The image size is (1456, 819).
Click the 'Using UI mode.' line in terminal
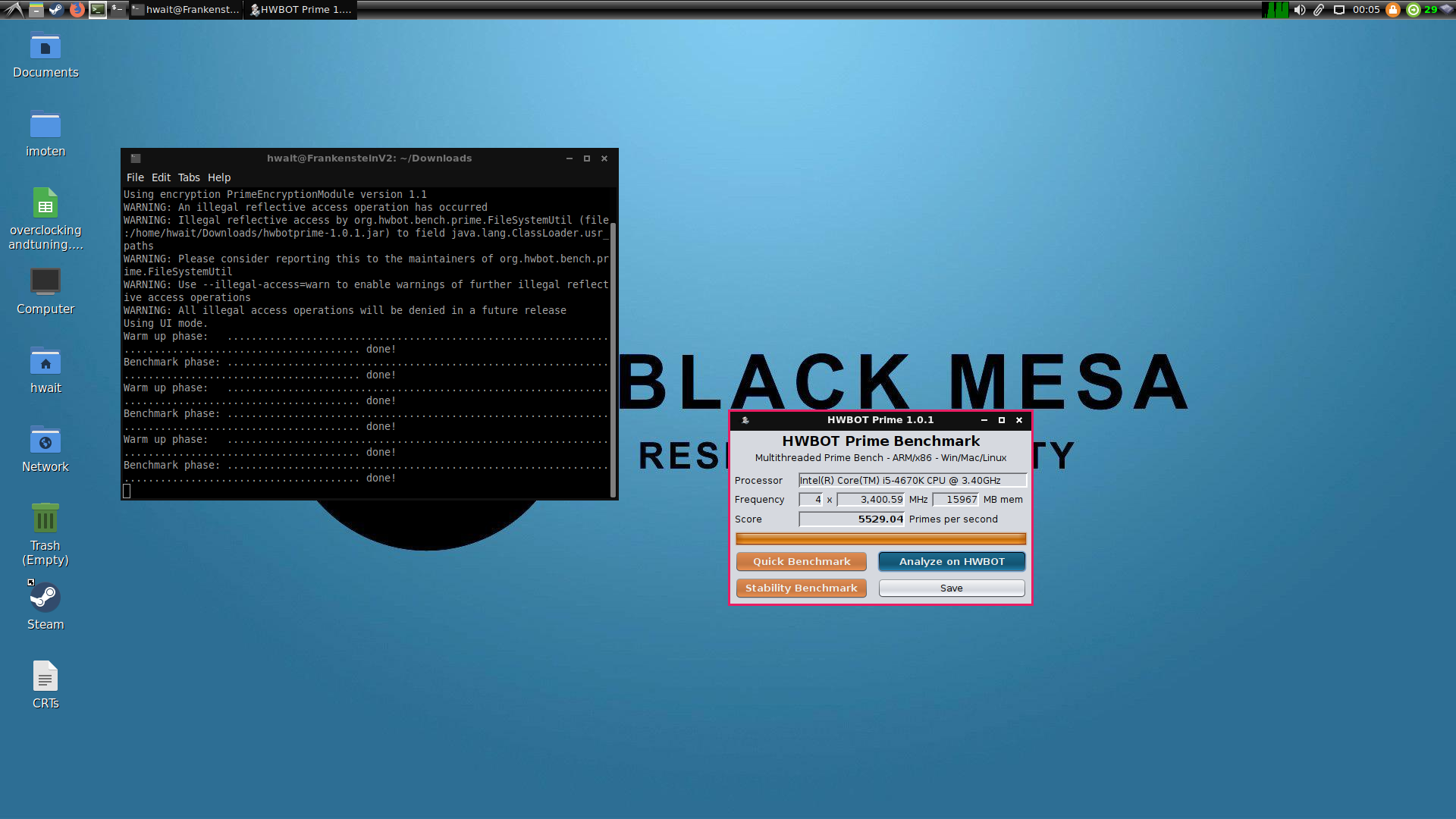[165, 324]
